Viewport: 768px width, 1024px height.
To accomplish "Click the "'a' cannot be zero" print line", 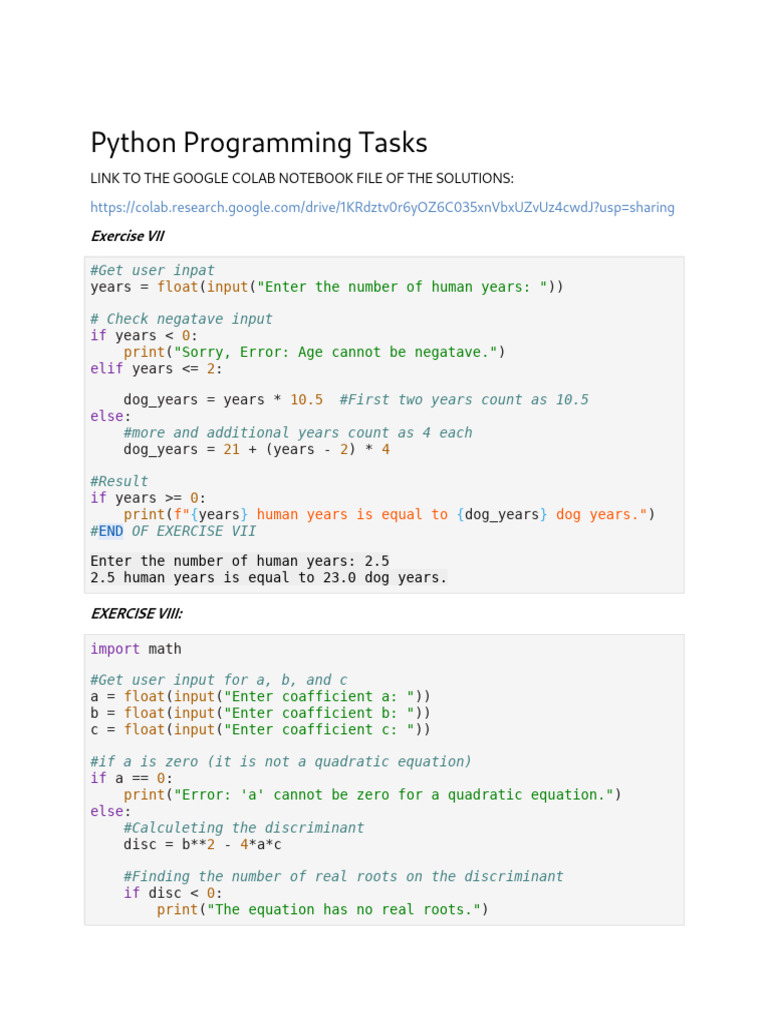I will click(372, 795).
